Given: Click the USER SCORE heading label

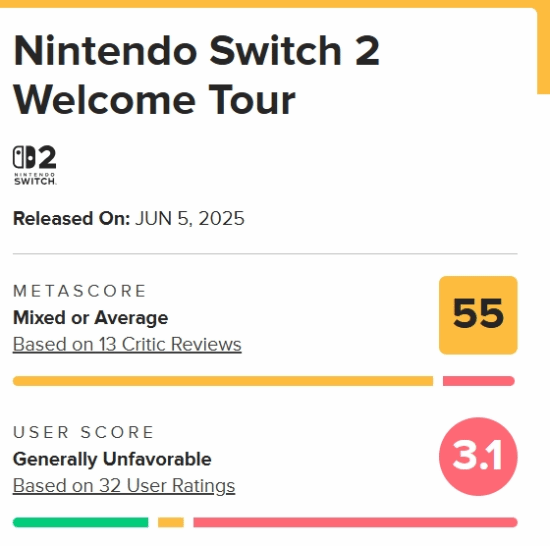Looking at the screenshot, I should tap(83, 432).
